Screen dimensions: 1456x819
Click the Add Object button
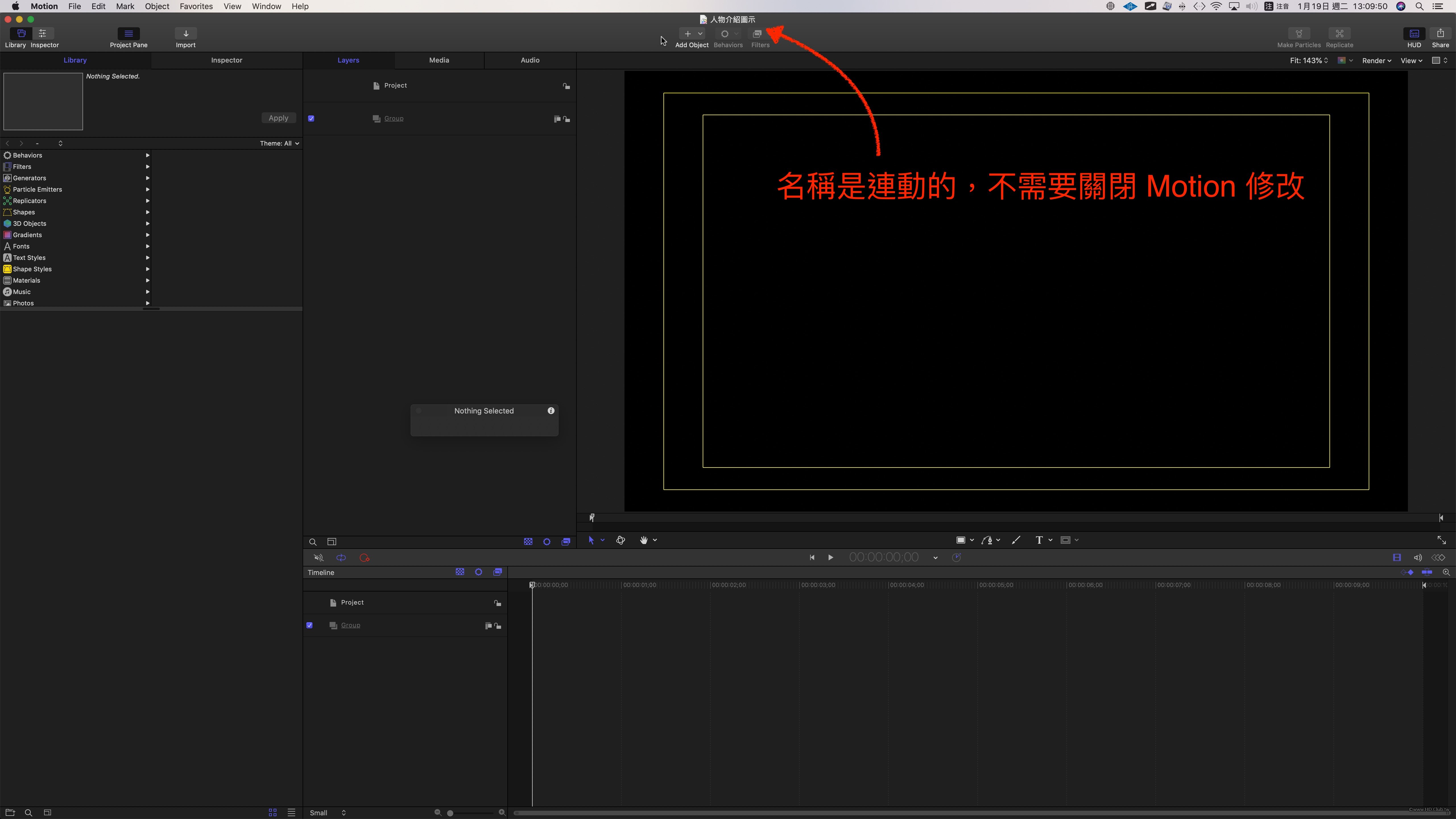point(687,34)
